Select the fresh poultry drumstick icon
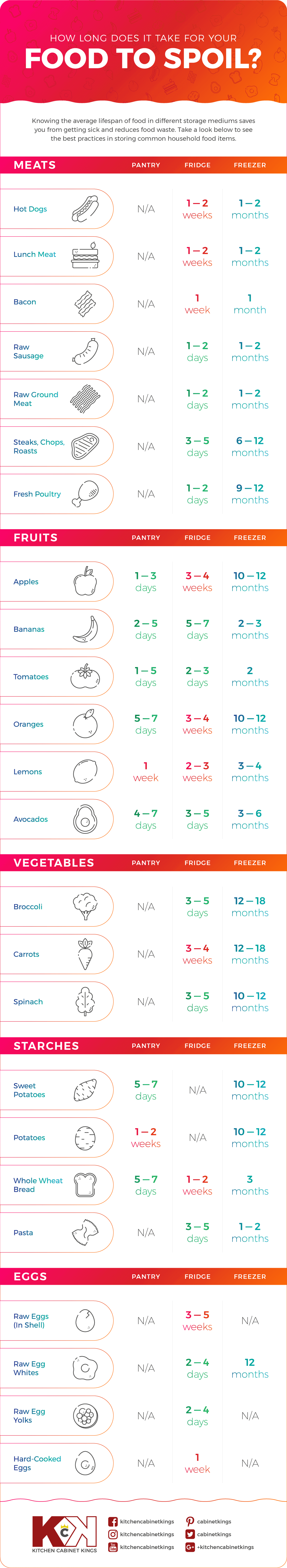The height and width of the screenshot is (1568, 287). 85,494
